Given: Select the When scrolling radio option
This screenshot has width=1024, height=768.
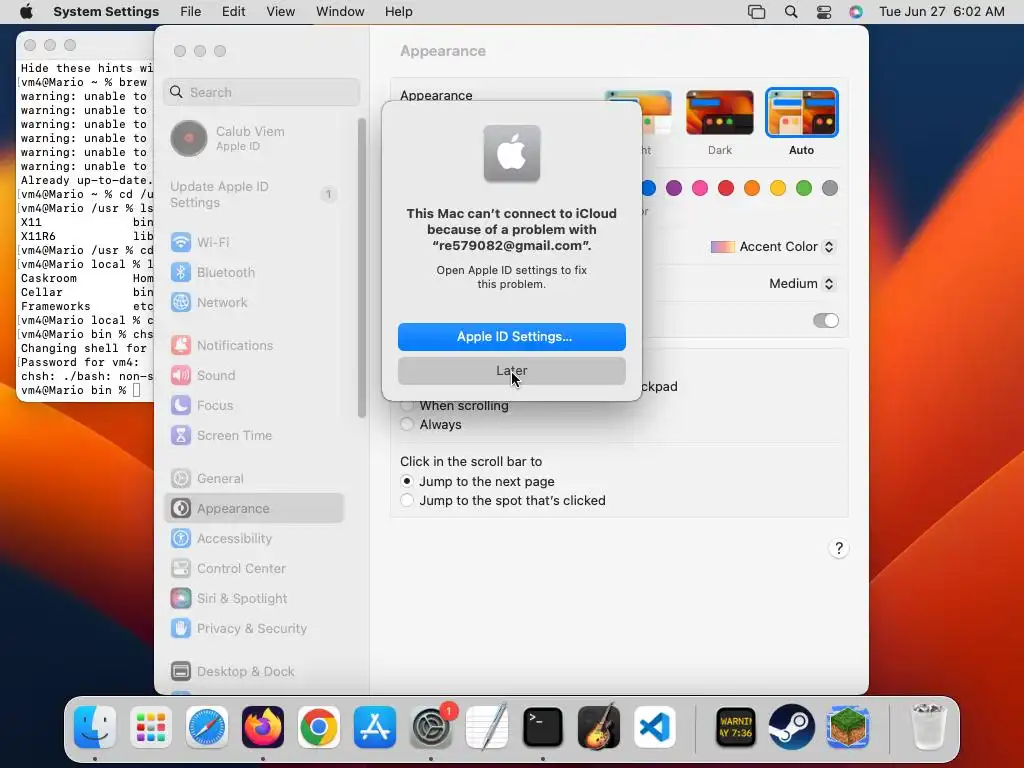Looking at the screenshot, I should coord(407,406).
